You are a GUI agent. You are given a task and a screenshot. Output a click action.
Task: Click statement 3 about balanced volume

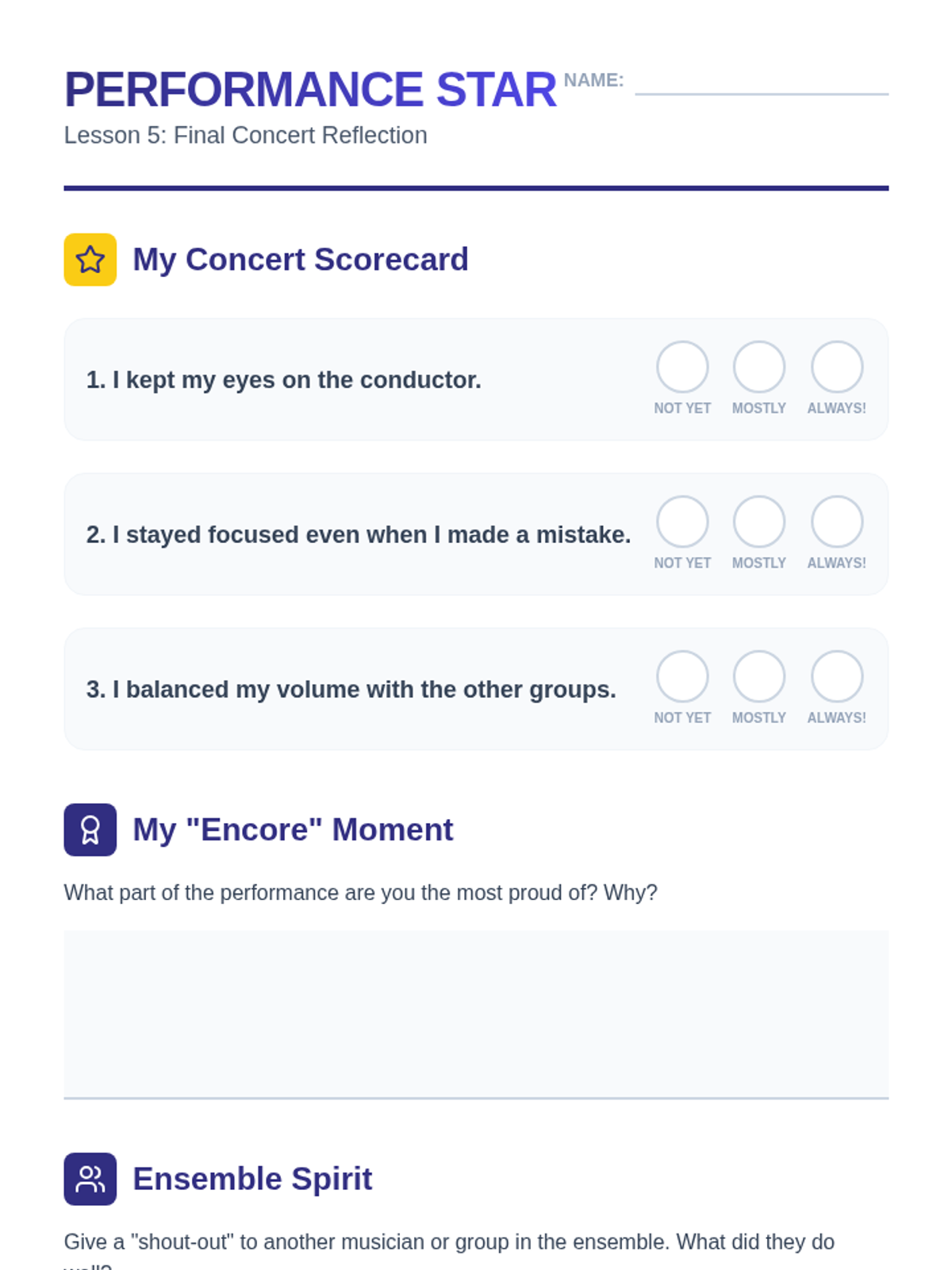pyautogui.click(x=351, y=689)
